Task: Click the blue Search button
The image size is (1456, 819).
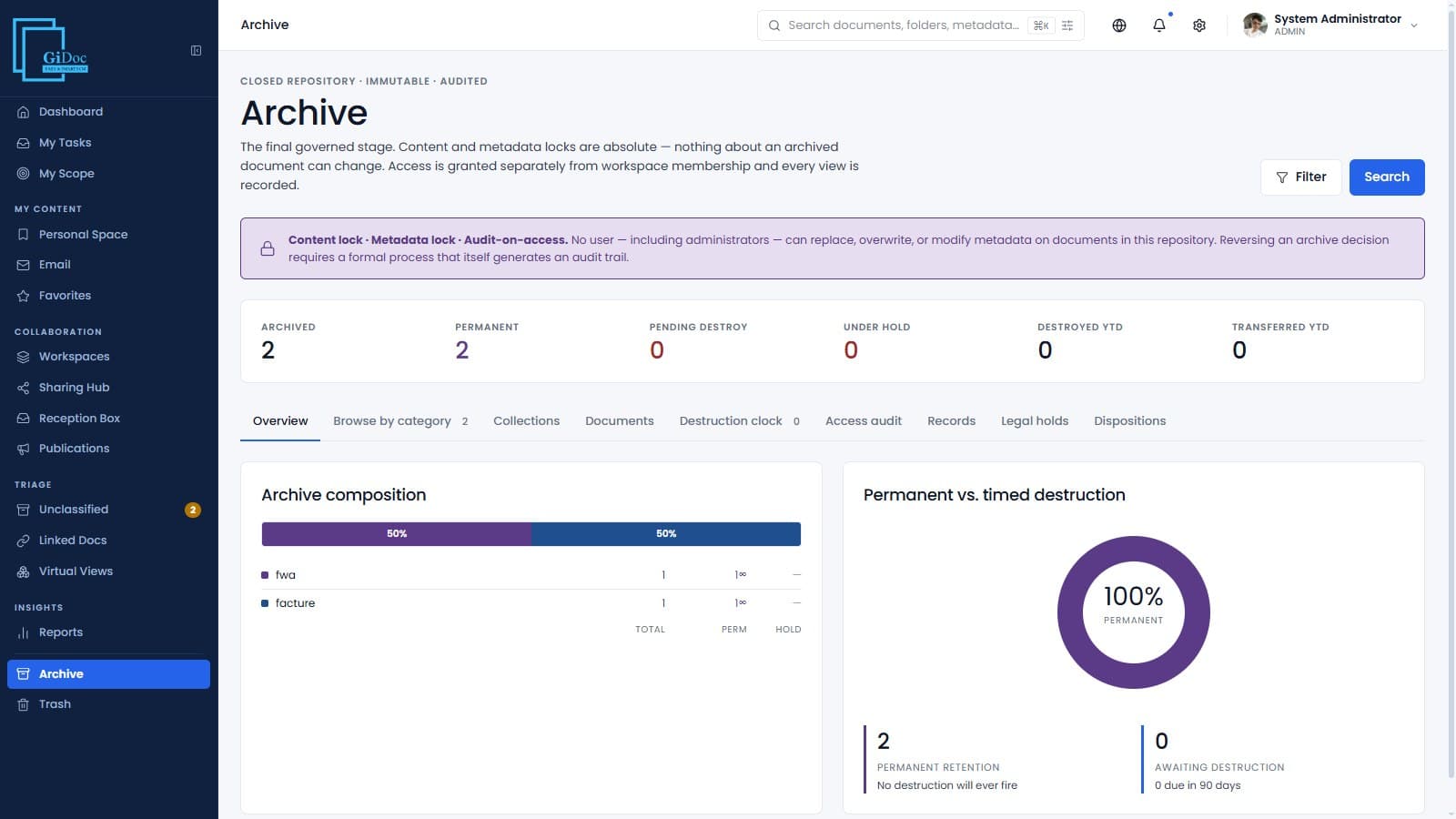Action: [x=1387, y=177]
